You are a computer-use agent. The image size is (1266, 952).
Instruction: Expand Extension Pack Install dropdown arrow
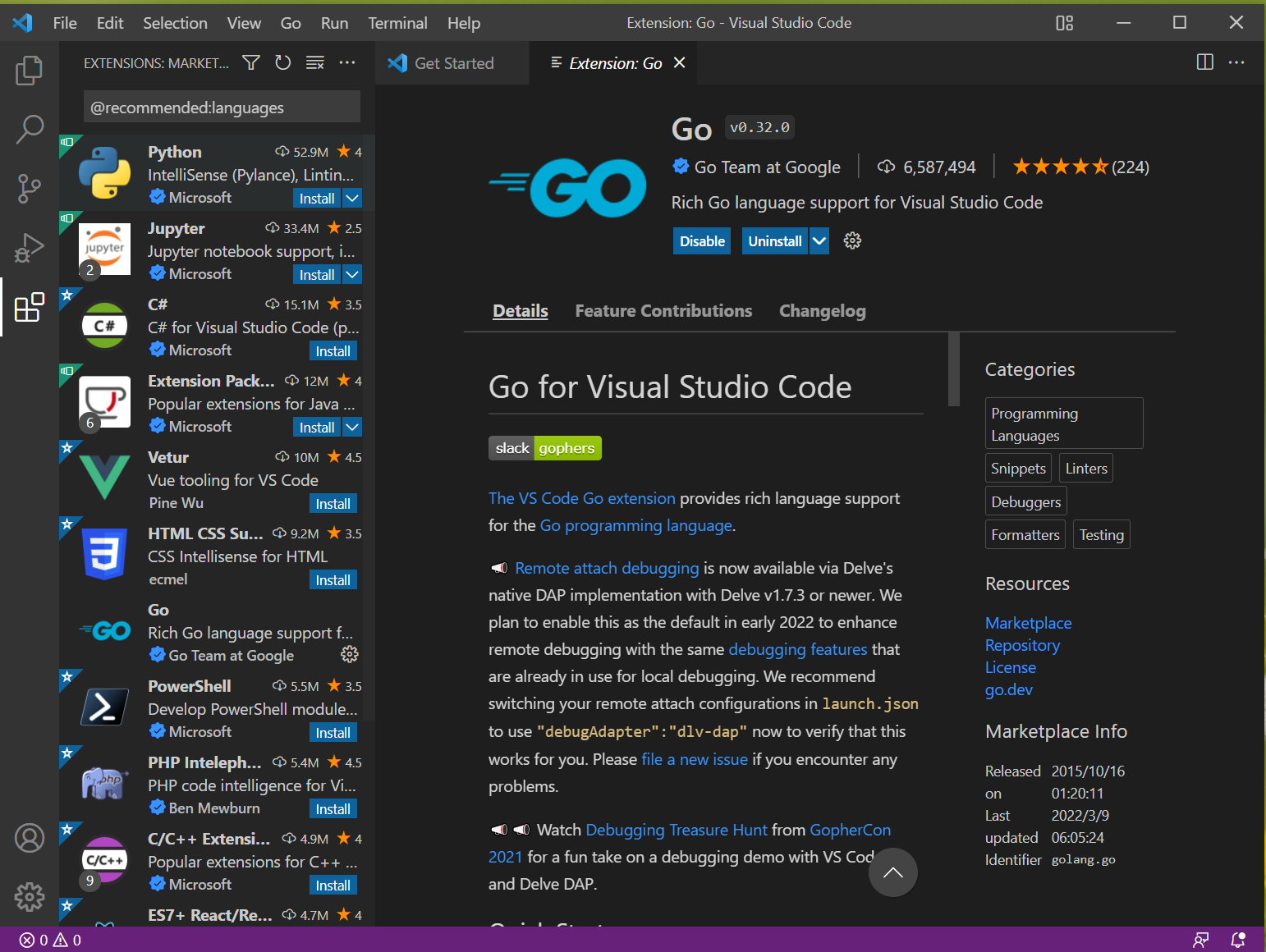(352, 427)
